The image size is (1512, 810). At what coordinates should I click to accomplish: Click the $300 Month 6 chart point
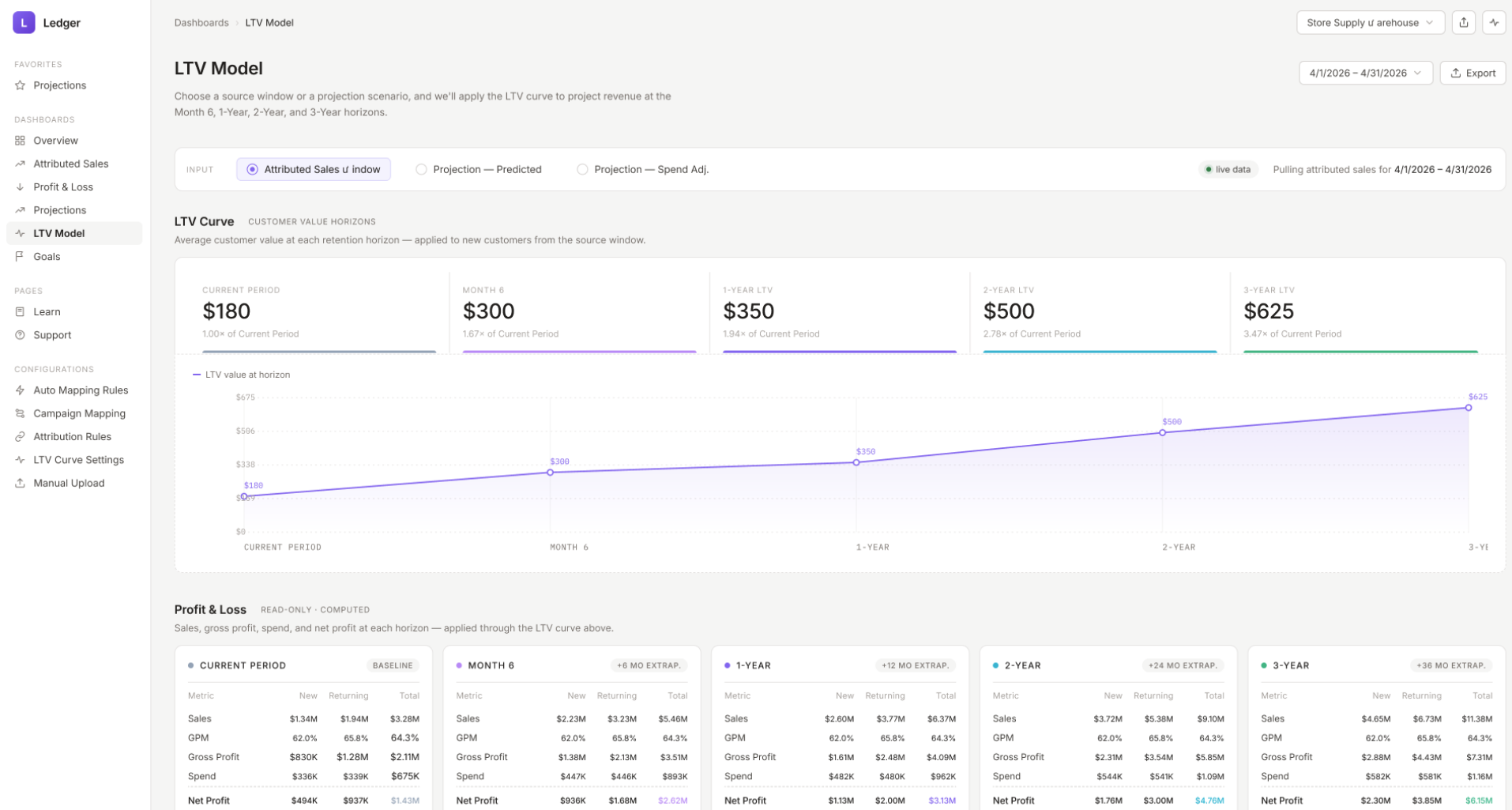pos(551,473)
